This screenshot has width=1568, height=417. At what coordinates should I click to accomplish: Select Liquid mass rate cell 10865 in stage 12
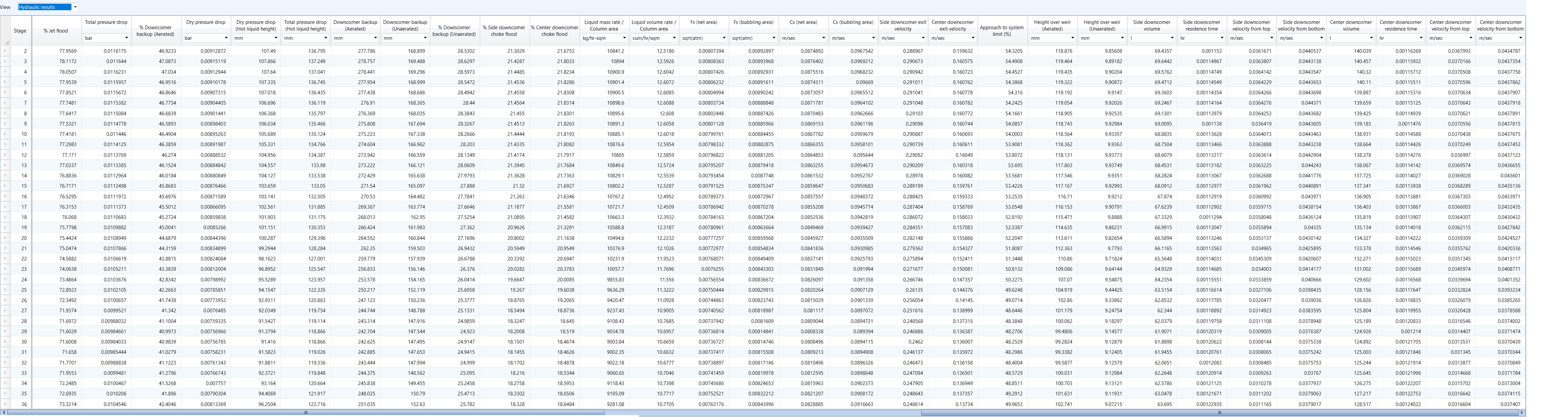pos(604,155)
